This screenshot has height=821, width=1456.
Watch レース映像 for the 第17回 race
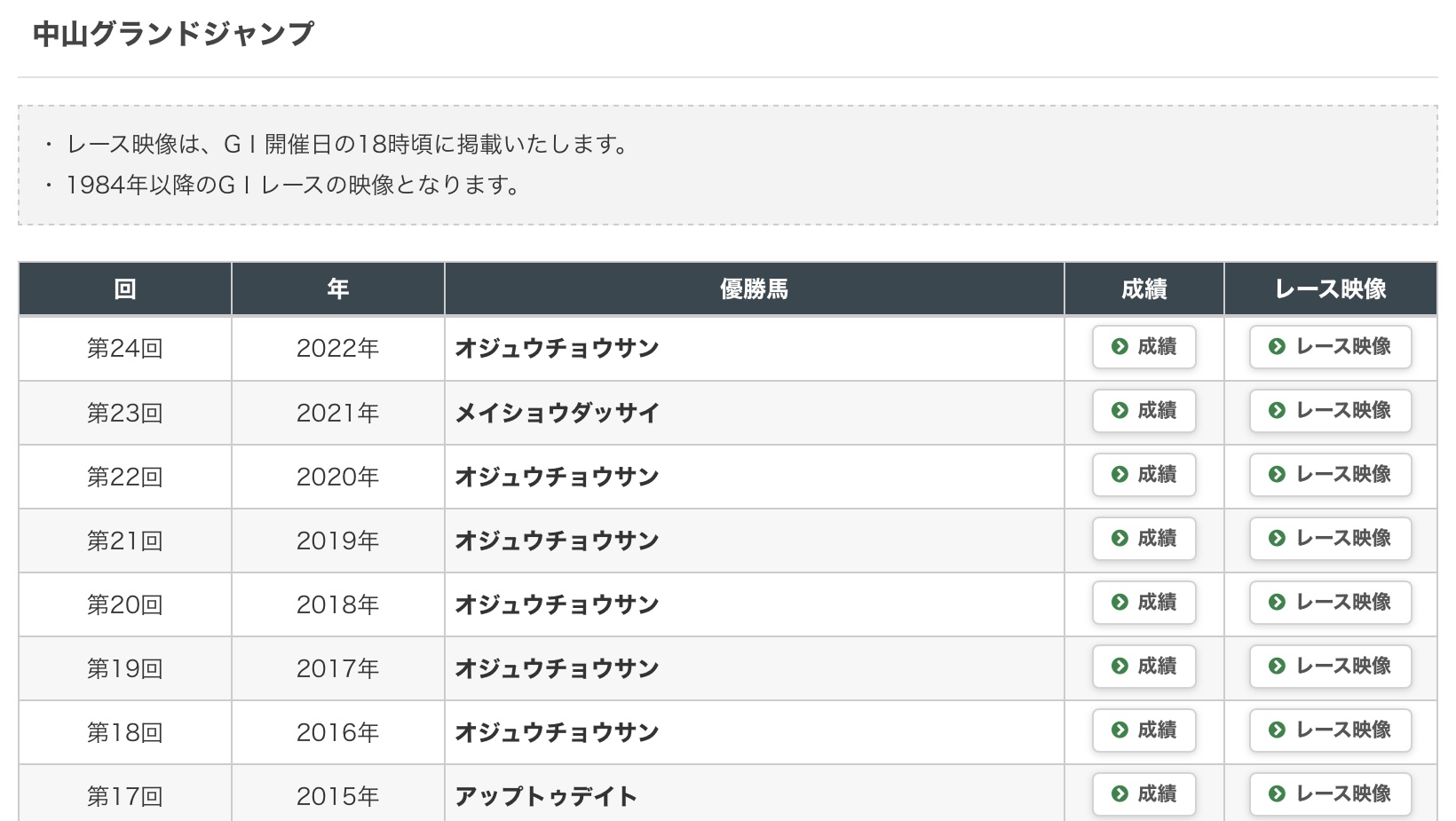pyautogui.click(x=1330, y=793)
